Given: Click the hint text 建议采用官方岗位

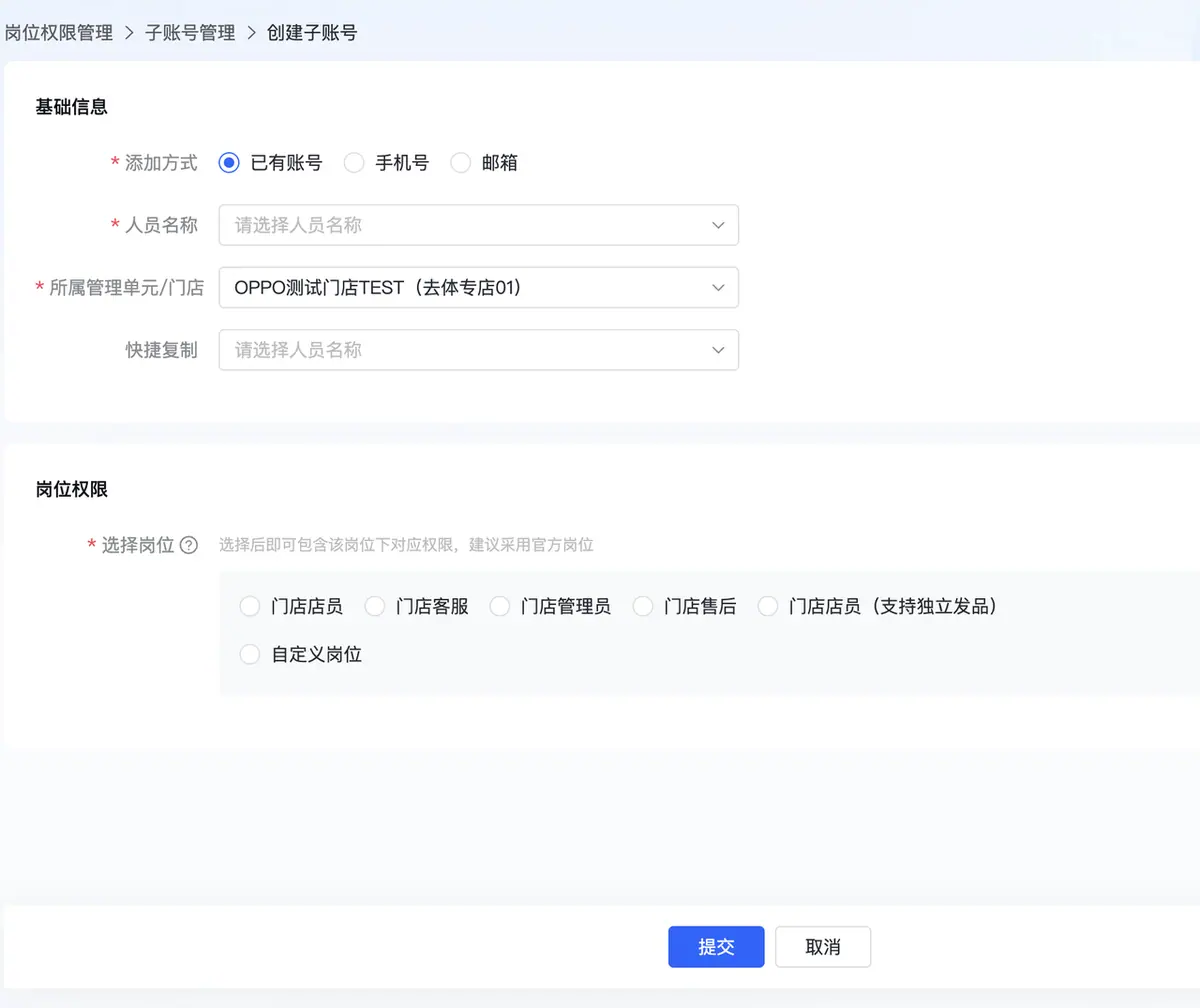Looking at the screenshot, I should pyautogui.click(x=532, y=545).
